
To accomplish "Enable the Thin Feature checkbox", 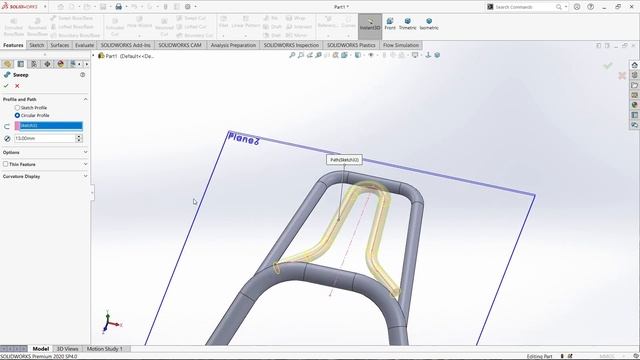I will pyautogui.click(x=5, y=164).
